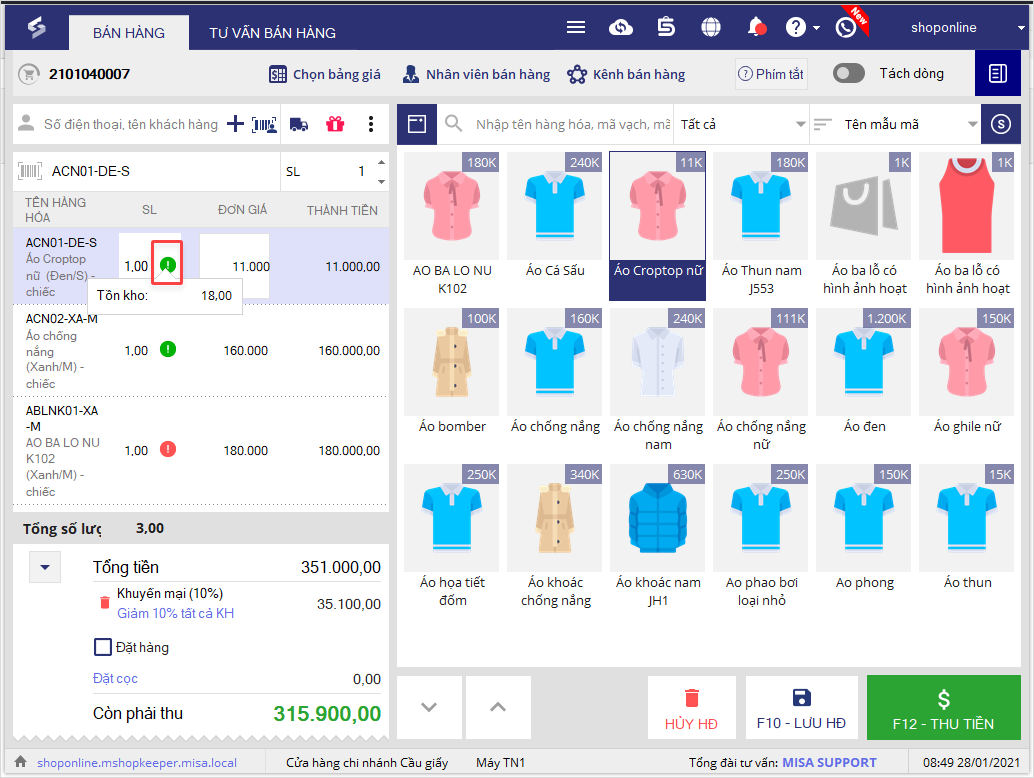Open the invoice list panel icon
The width and height of the screenshot is (1034, 778).
tap(997, 73)
